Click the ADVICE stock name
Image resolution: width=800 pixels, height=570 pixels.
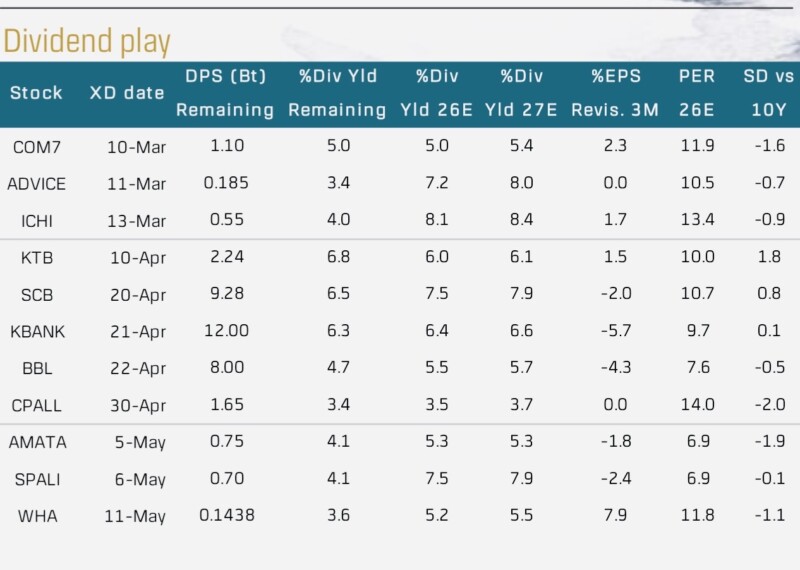[37, 183]
